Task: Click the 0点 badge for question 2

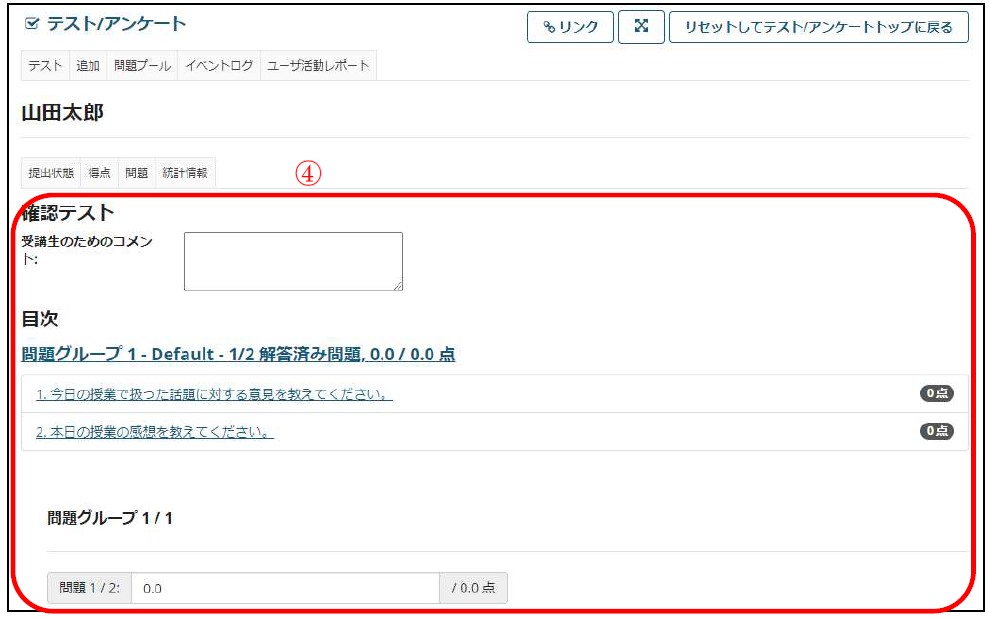Action: (937, 431)
